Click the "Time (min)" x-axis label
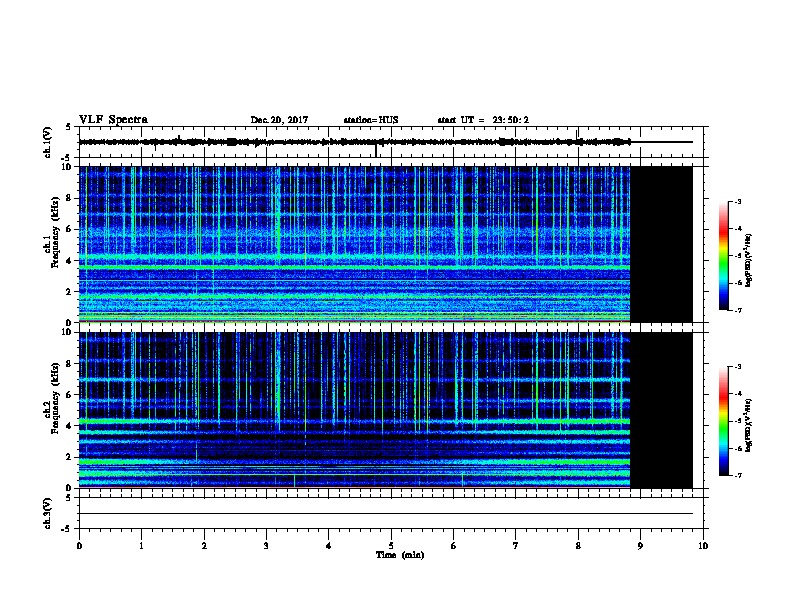This screenshot has height=612, width=792. tap(400, 555)
